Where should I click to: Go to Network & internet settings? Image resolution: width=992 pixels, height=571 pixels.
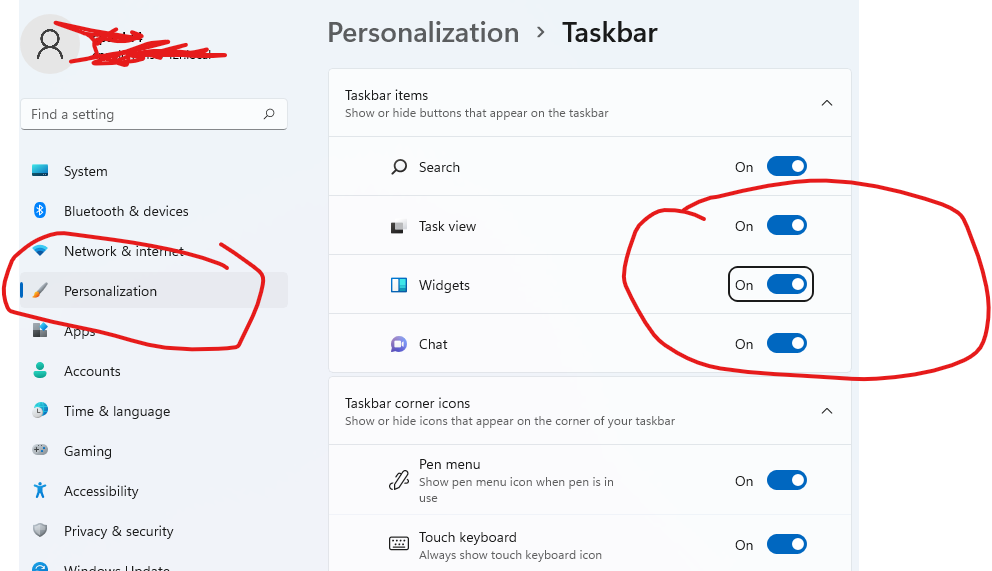click(x=123, y=251)
